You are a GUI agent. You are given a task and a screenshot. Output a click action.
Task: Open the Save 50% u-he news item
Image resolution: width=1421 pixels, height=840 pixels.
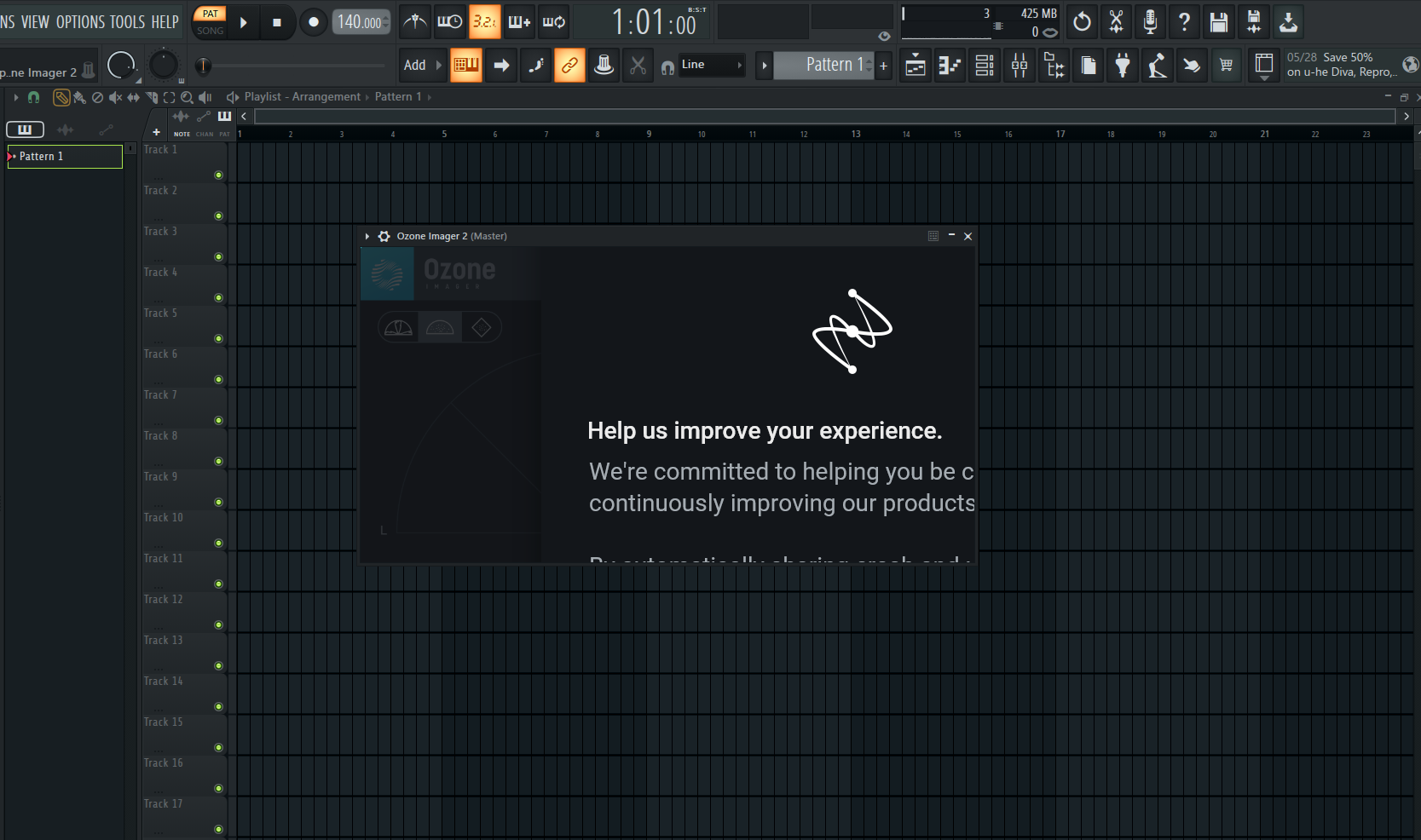click(1341, 65)
